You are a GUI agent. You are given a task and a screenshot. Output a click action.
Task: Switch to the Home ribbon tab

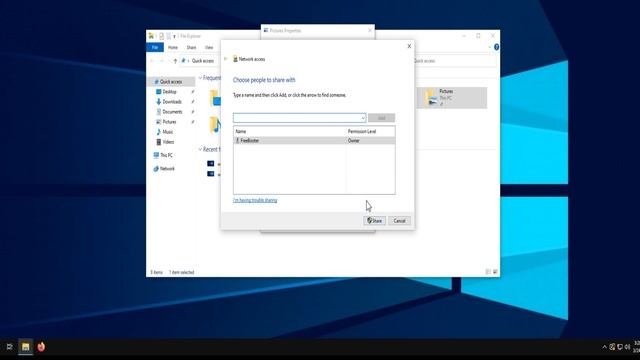click(173, 47)
